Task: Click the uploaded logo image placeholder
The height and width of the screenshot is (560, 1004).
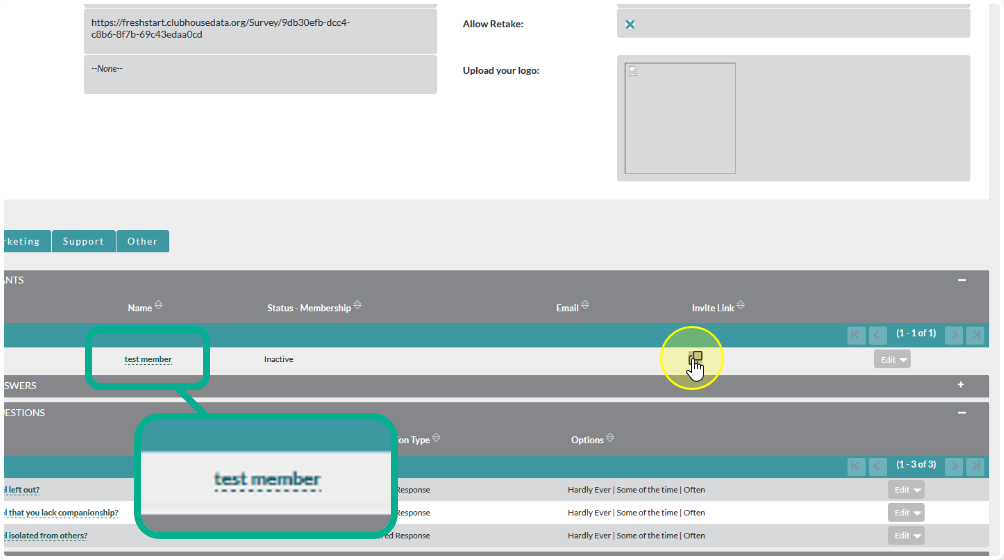Action: pos(680,118)
